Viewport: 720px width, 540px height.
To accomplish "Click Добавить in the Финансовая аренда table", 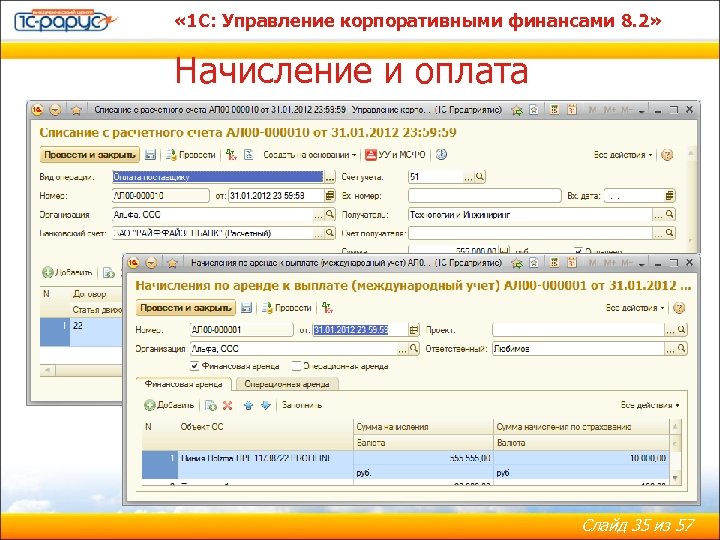I will click(169, 405).
